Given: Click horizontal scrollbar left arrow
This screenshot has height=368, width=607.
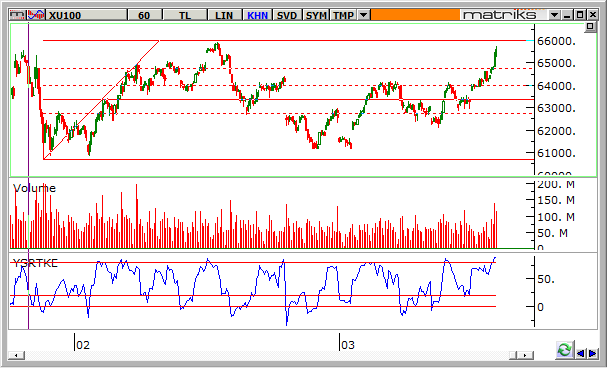Looking at the screenshot, I should pyautogui.click(x=16, y=355).
